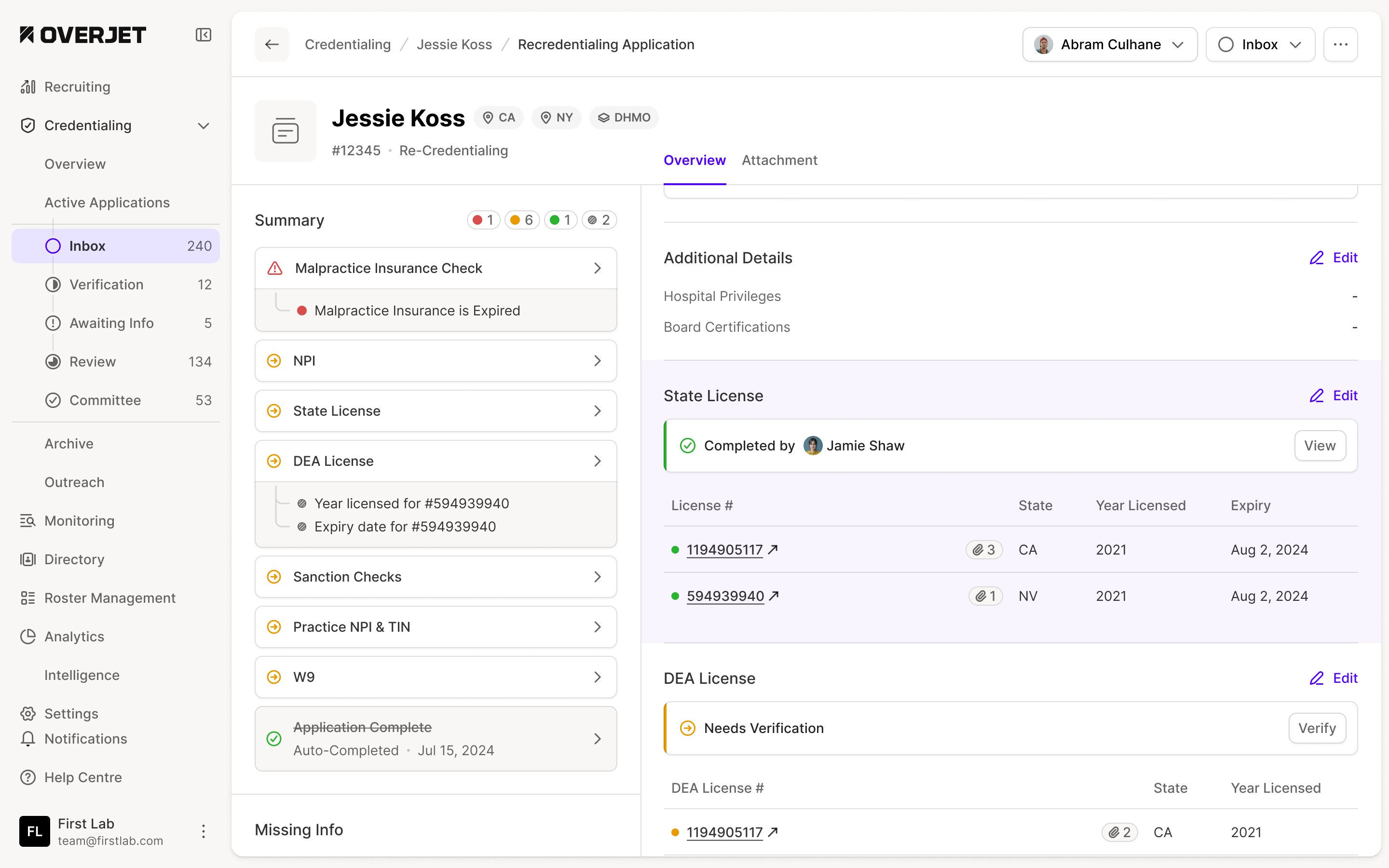Select Verification in the sidebar
The image size is (1389, 868).
(106, 284)
